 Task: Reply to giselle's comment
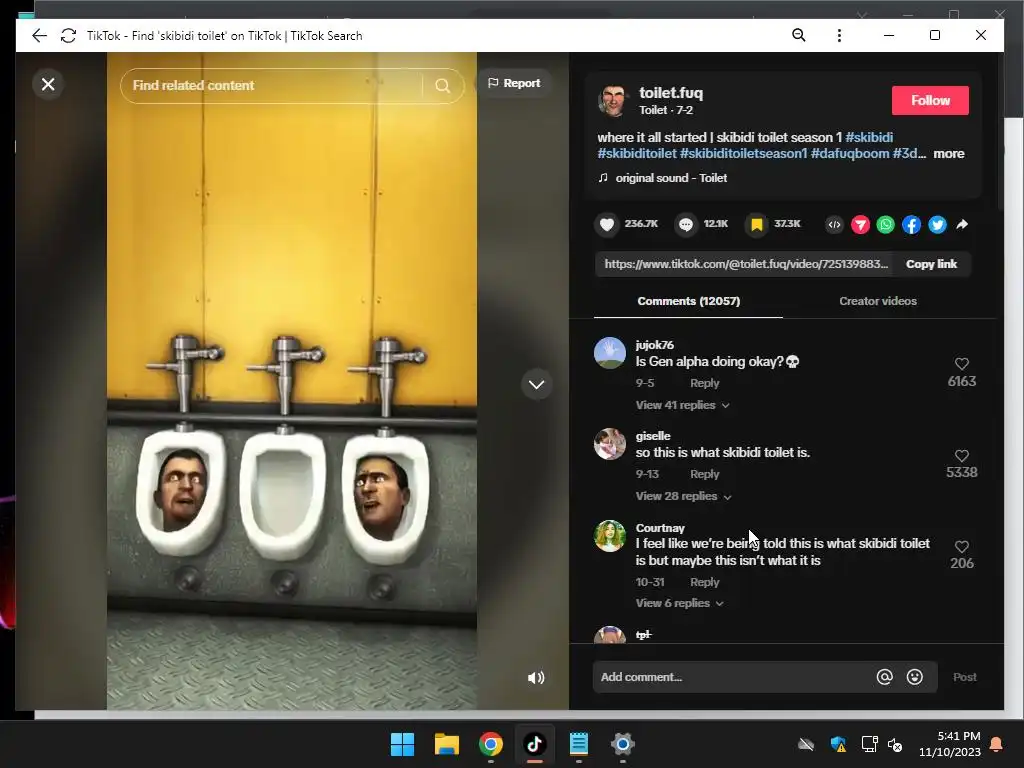click(x=704, y=474)
